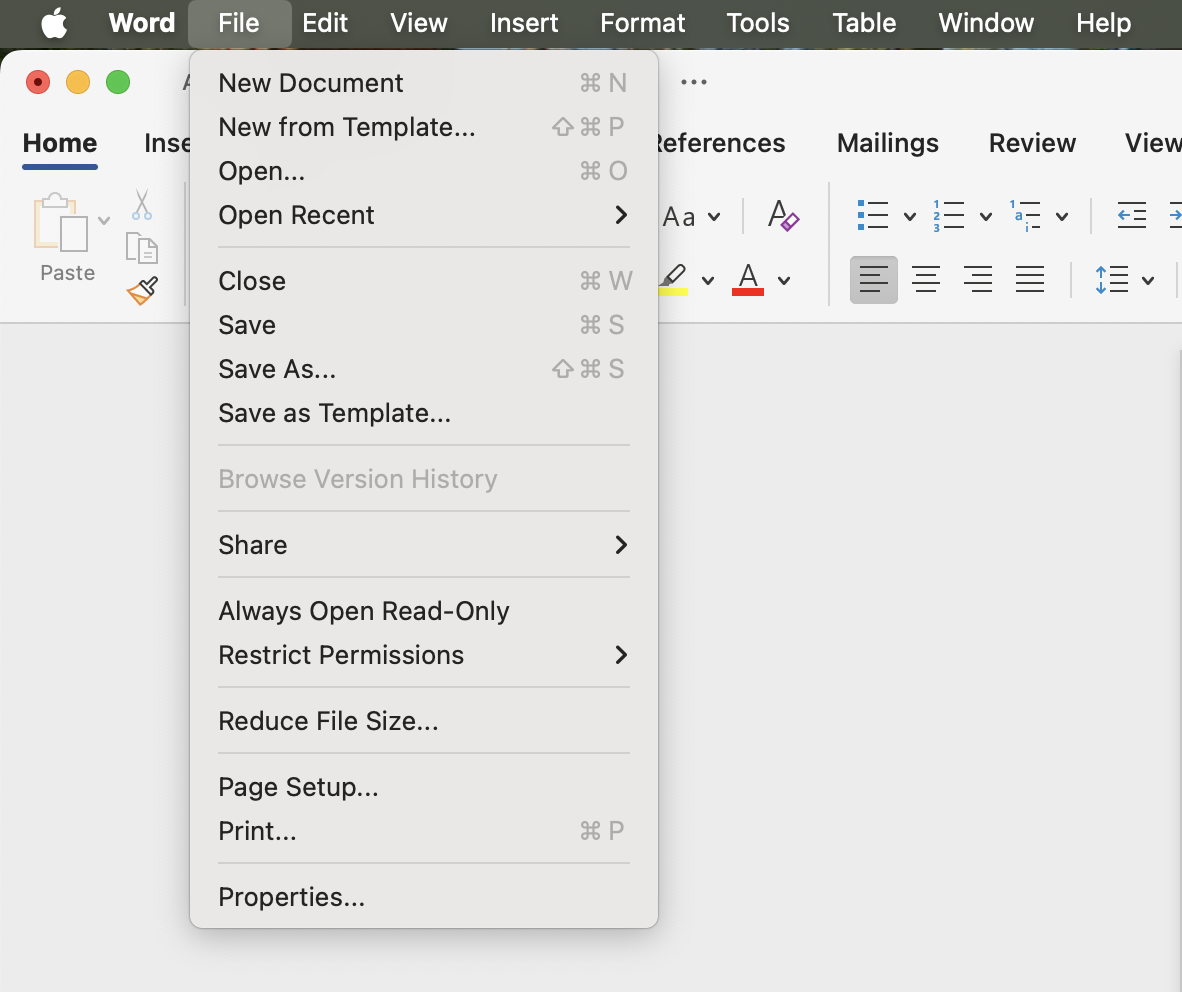Toggle Always Open Read-Only option
Viewport: 1182px width, 992px height.
pos(424,611)
